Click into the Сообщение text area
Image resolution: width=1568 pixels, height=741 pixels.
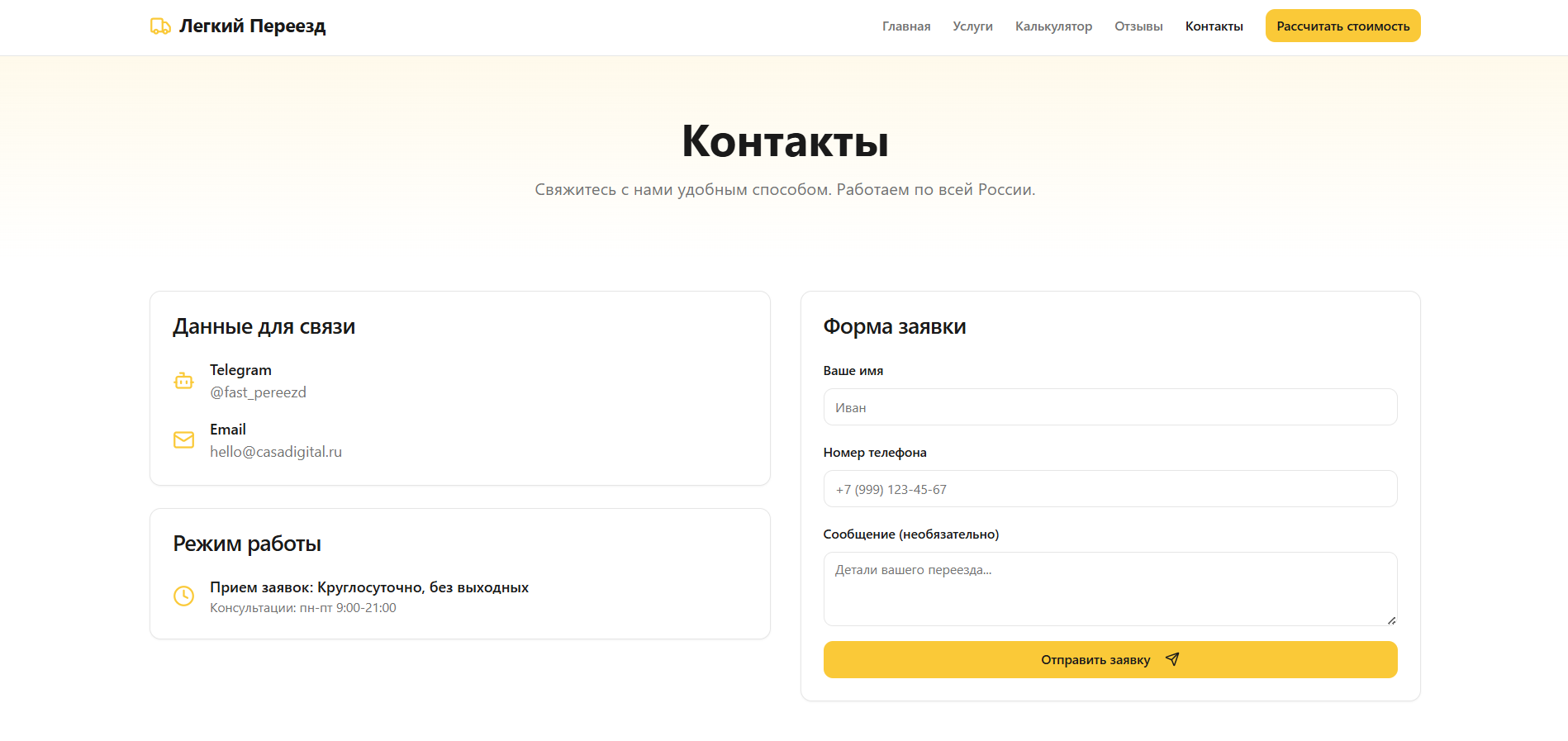[1109, 589]
